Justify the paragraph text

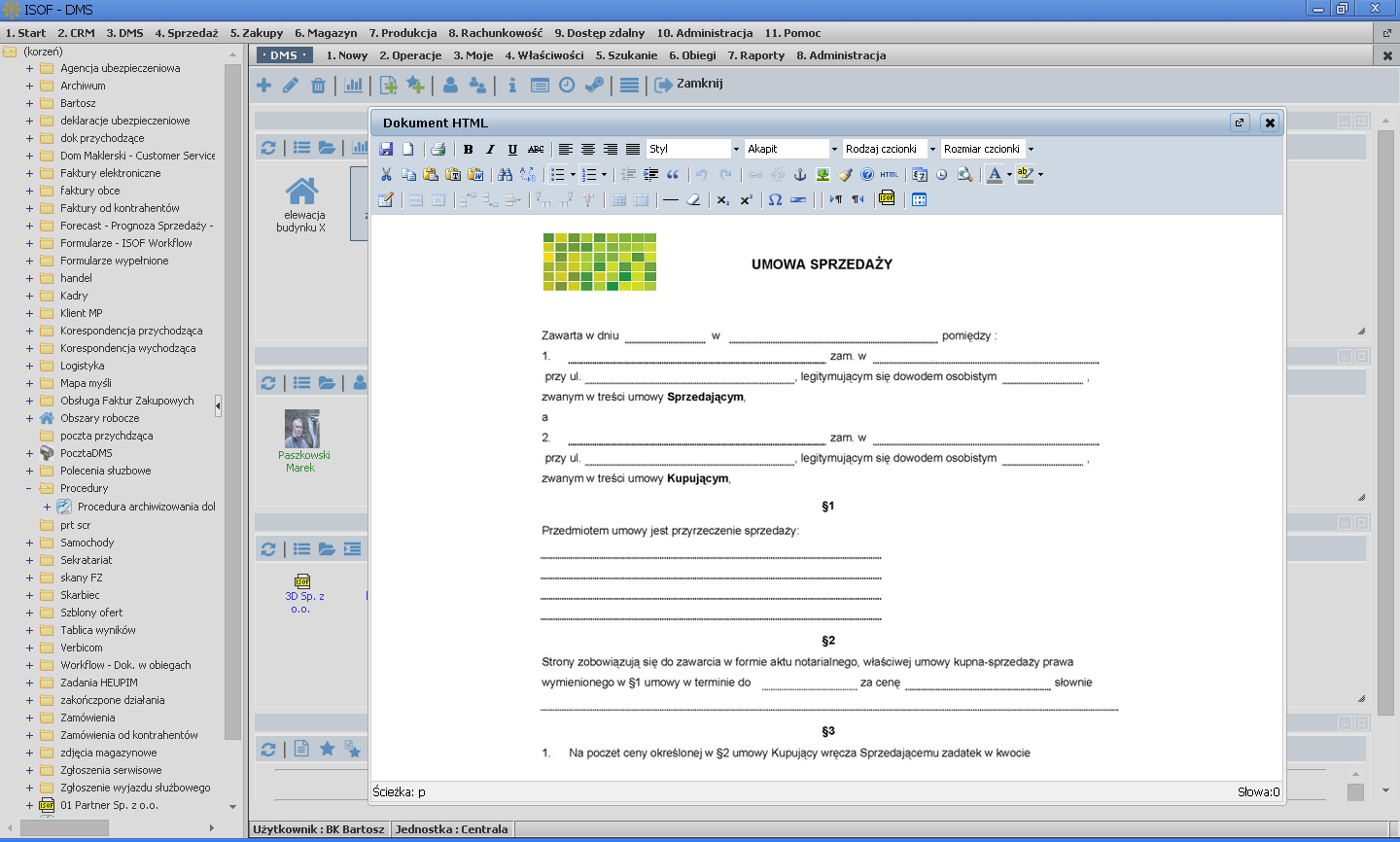tap(633, 149)
